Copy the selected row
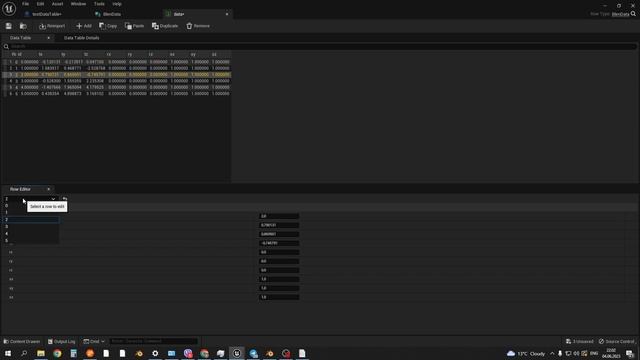The image size is (640, 360). coord(108,26)
